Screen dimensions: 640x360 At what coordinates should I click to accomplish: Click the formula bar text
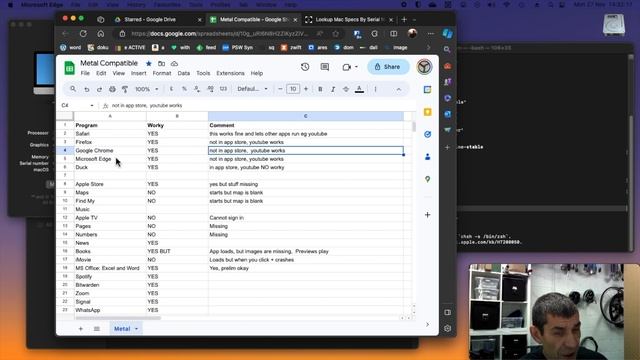147,106
